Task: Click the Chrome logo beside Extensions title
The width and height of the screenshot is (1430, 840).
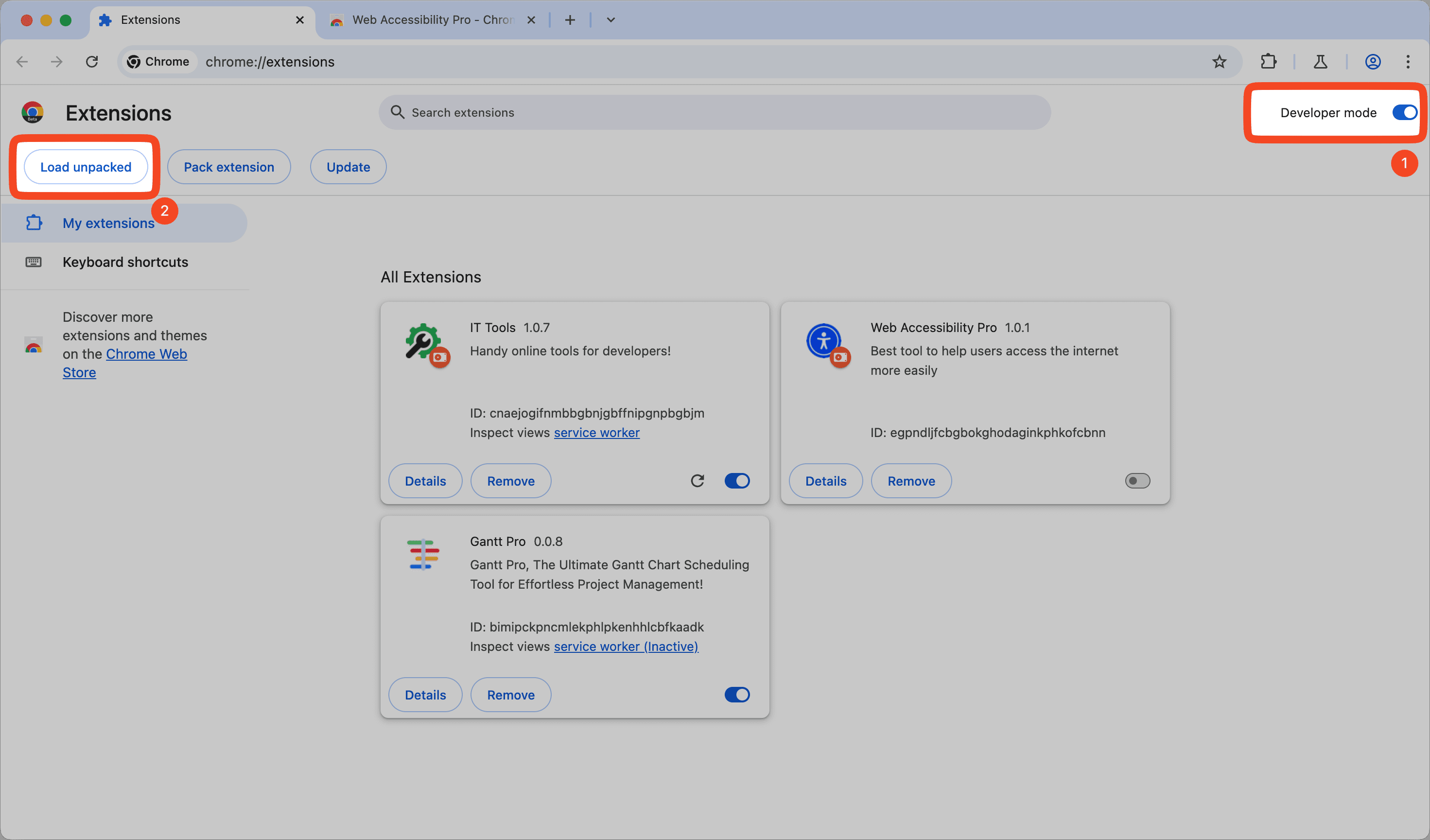Action: (33, 112)
